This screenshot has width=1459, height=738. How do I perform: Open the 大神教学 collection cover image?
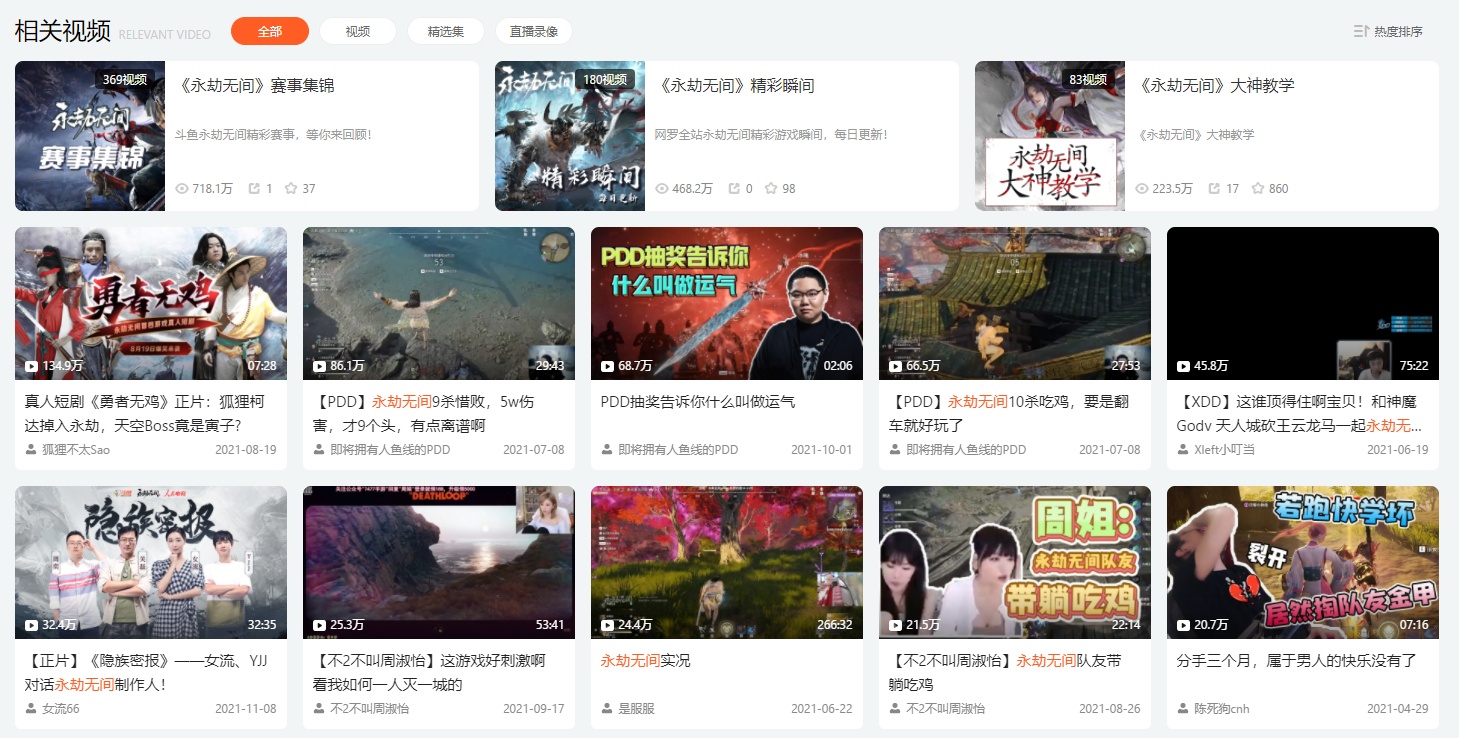click(1050, 136)
